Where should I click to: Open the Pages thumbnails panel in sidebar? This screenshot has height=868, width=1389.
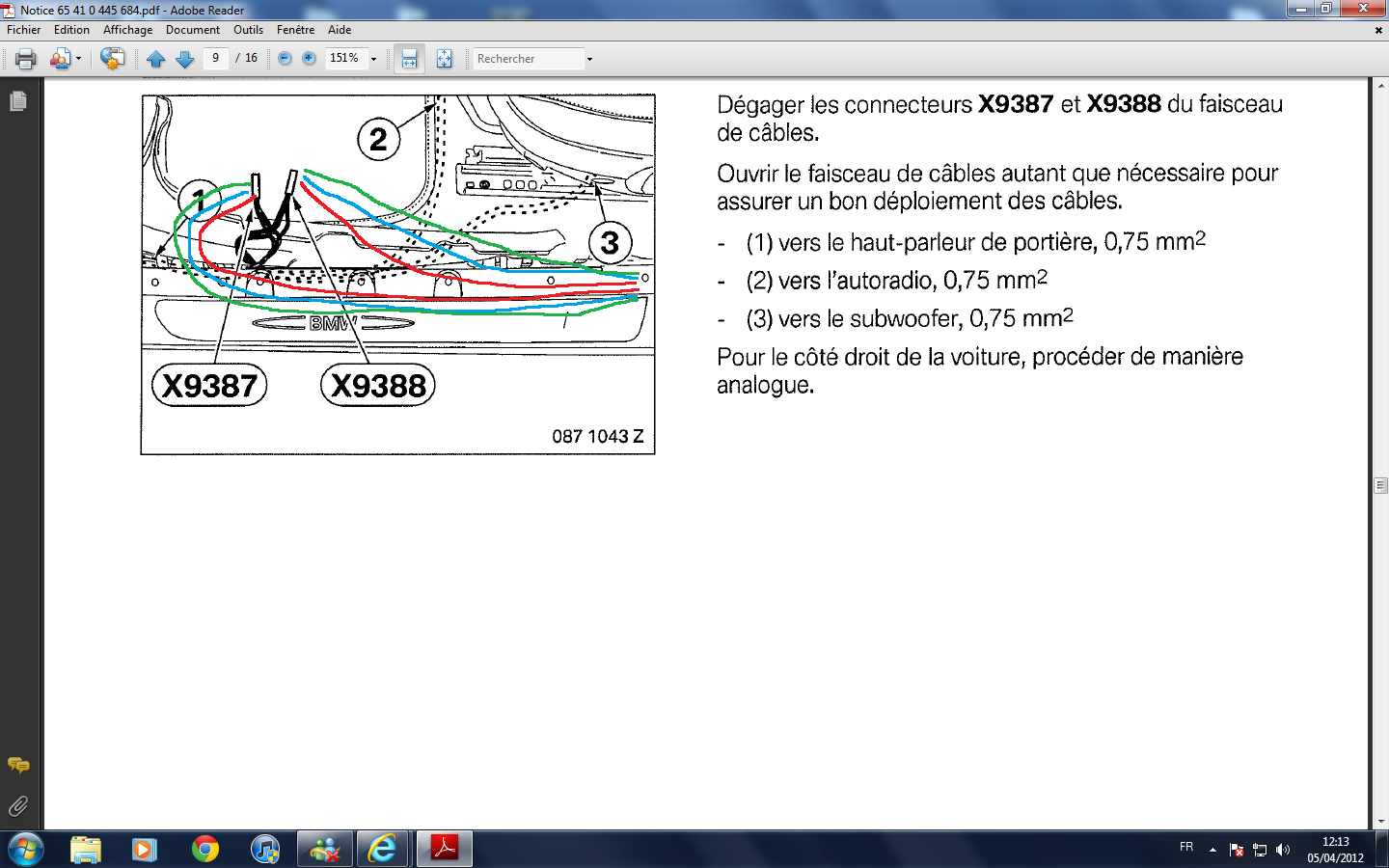(17, 100)
